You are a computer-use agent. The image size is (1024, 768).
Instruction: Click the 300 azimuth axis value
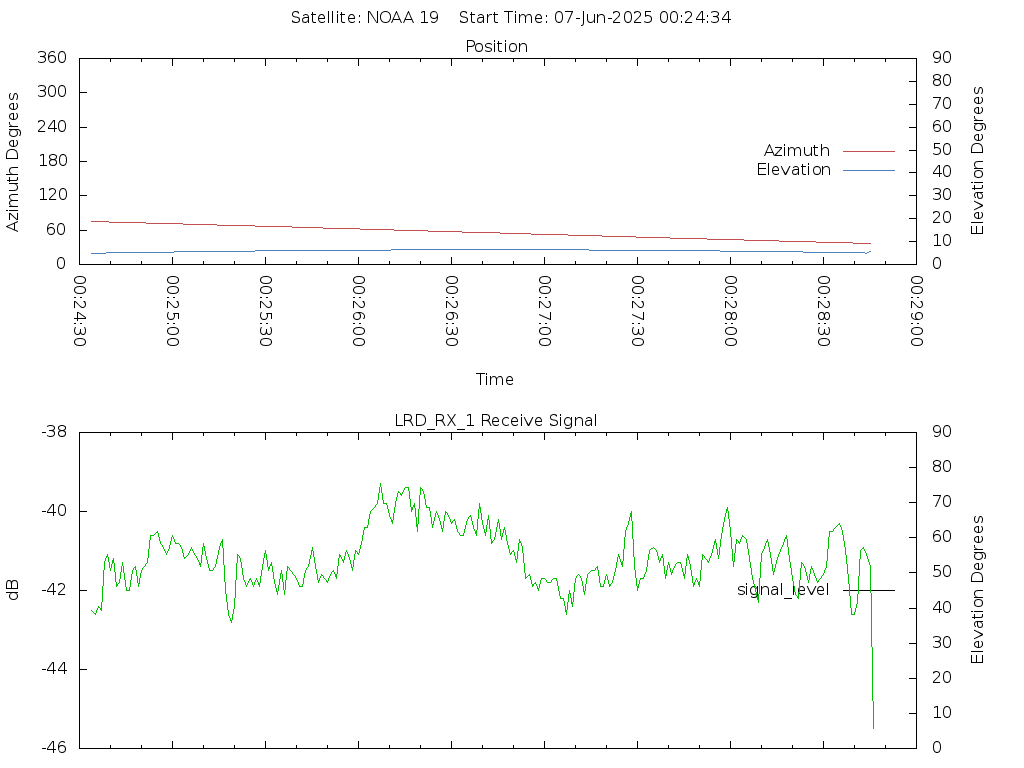tap(52, 92)
